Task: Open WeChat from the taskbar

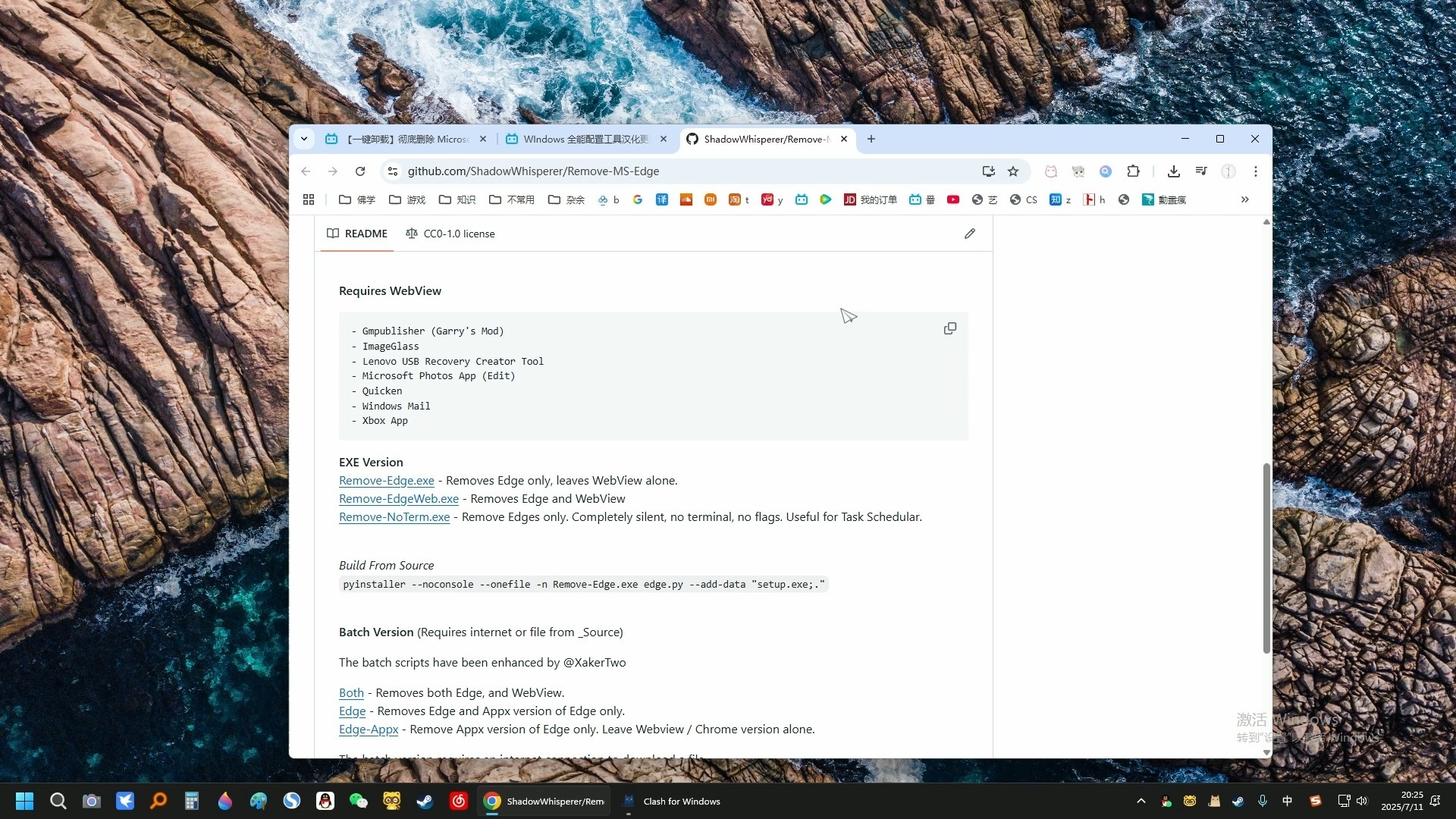Action: coord(359,801)
